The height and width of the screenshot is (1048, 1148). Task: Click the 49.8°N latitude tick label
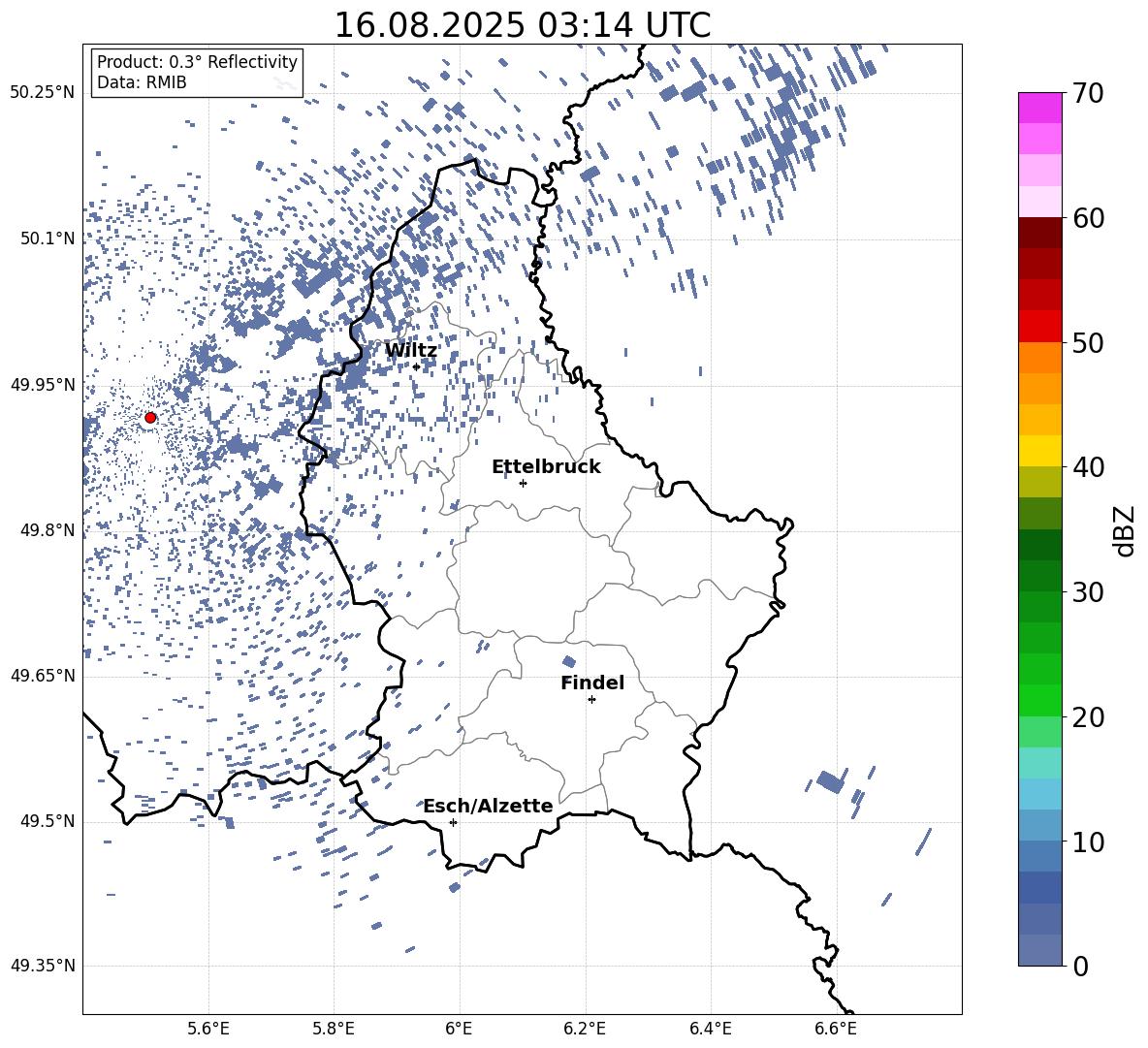pyautogui.click(x=48, y=530)
